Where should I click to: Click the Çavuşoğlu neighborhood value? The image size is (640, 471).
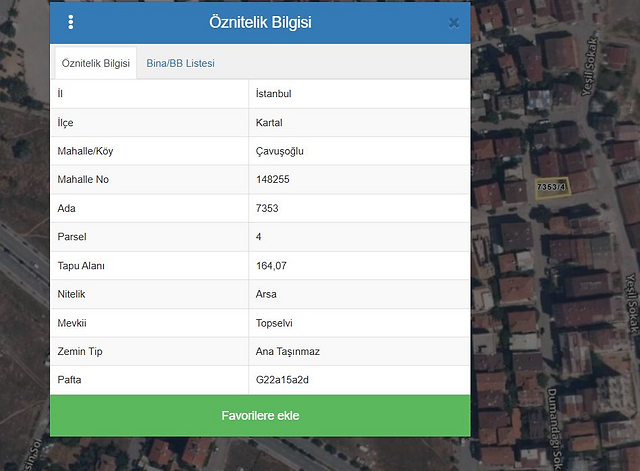279,151
